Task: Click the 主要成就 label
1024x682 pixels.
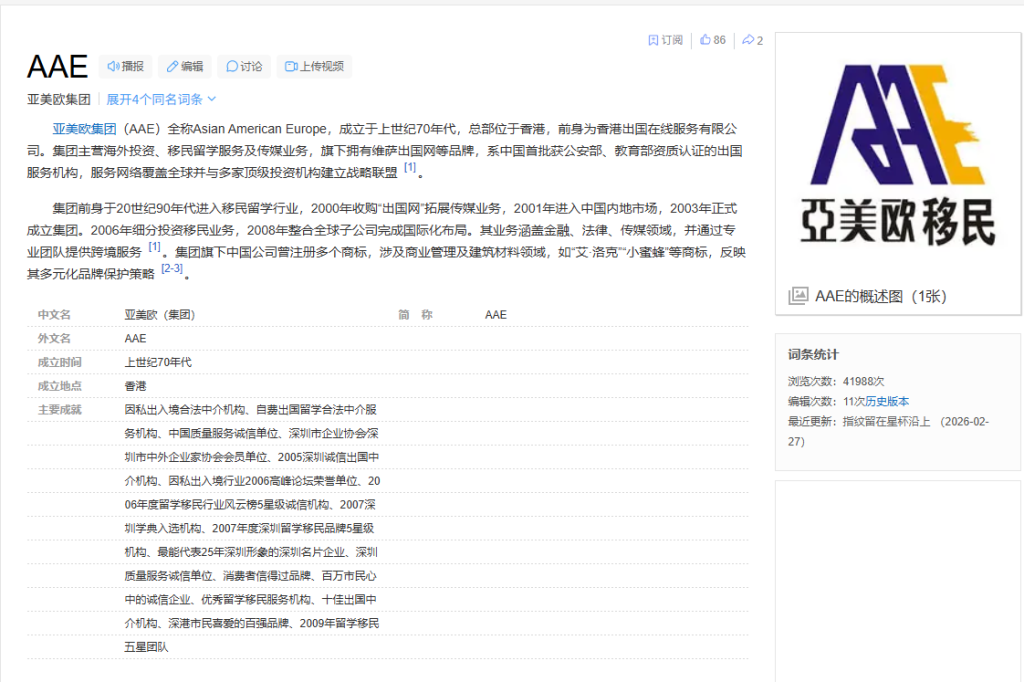Action: pyautogui.click(x=59, y=410)
